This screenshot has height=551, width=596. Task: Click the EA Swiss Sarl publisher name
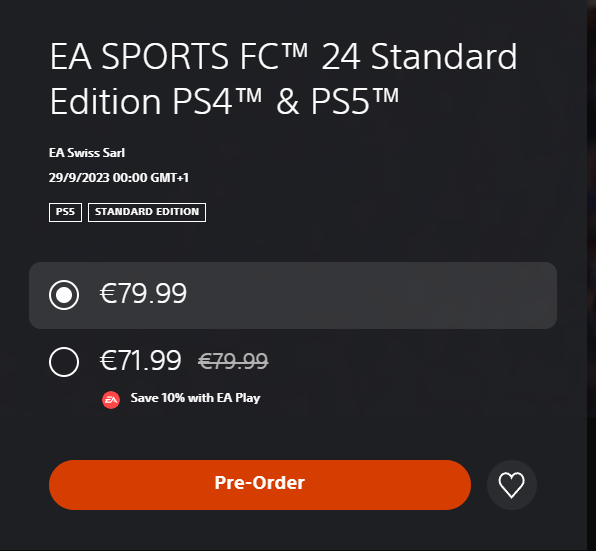[x=87, y=153]
